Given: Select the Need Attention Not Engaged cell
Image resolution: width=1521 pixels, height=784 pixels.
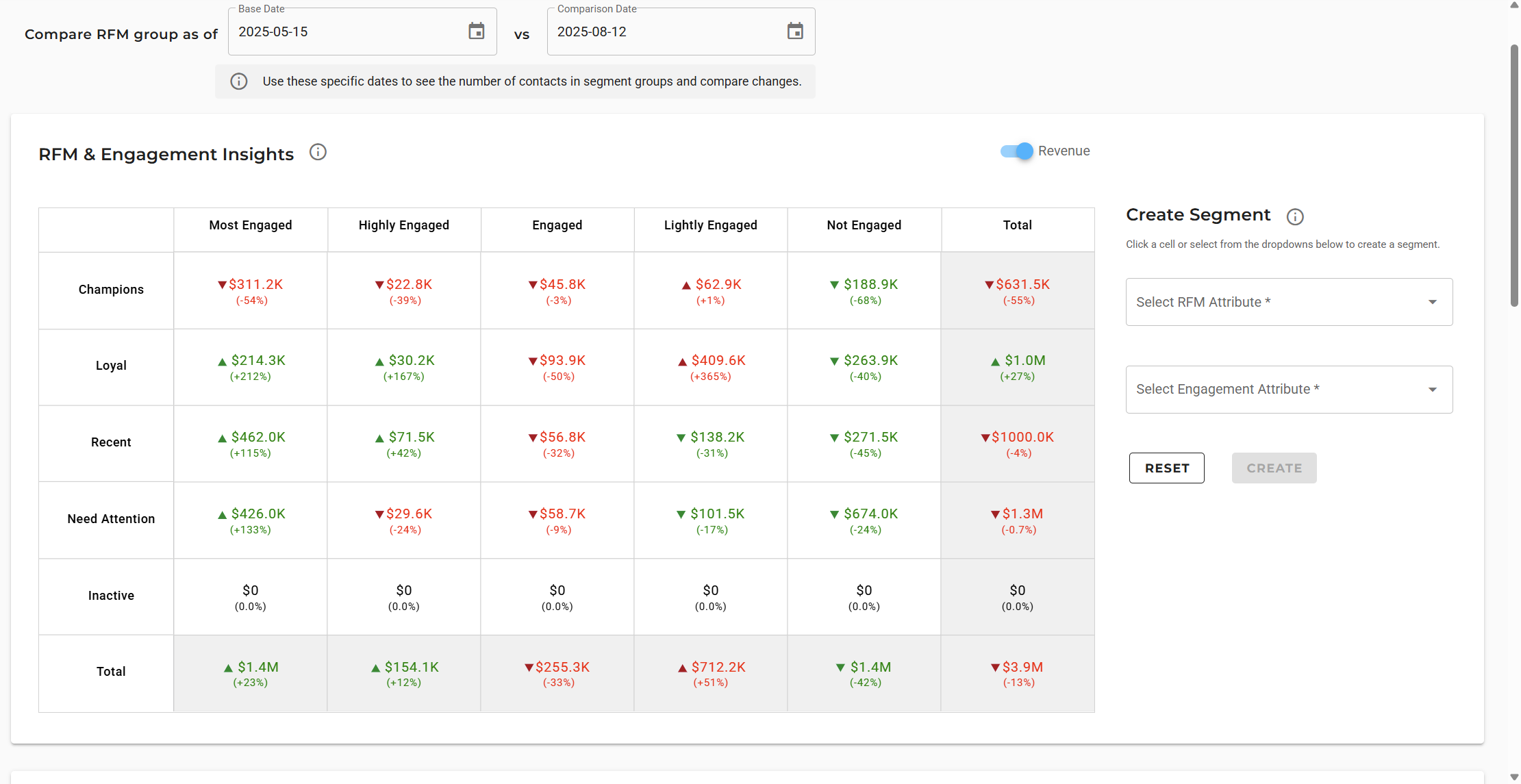Looking at the screenshot, I should point(864,520).
